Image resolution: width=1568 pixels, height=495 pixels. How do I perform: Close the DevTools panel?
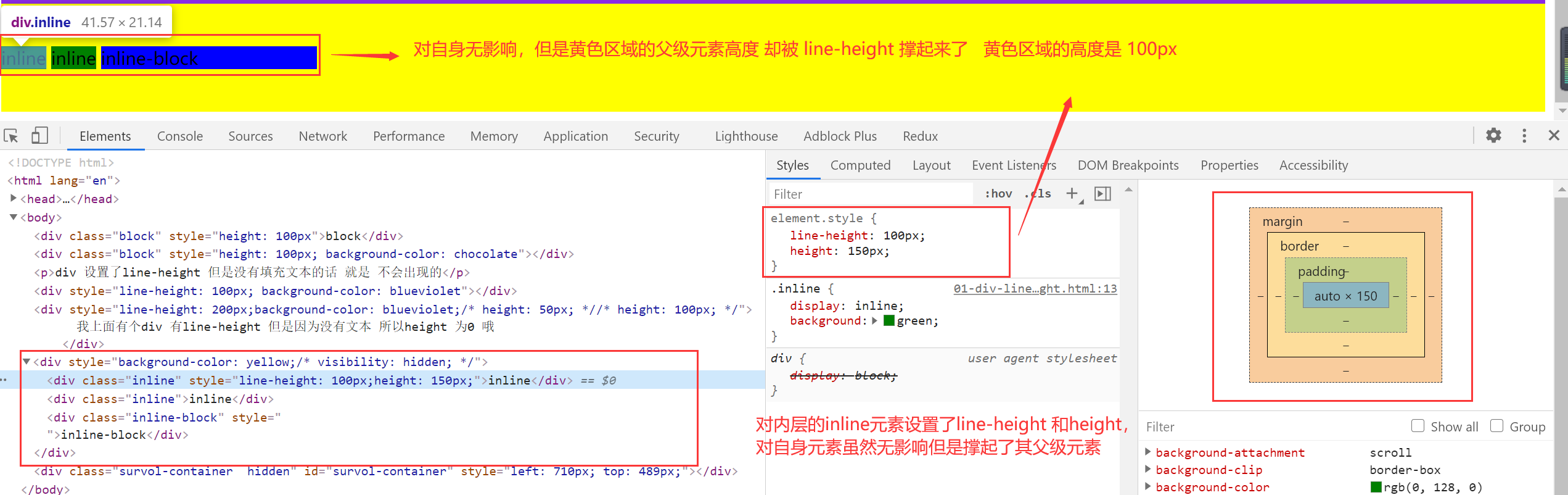click(1553, 136)
